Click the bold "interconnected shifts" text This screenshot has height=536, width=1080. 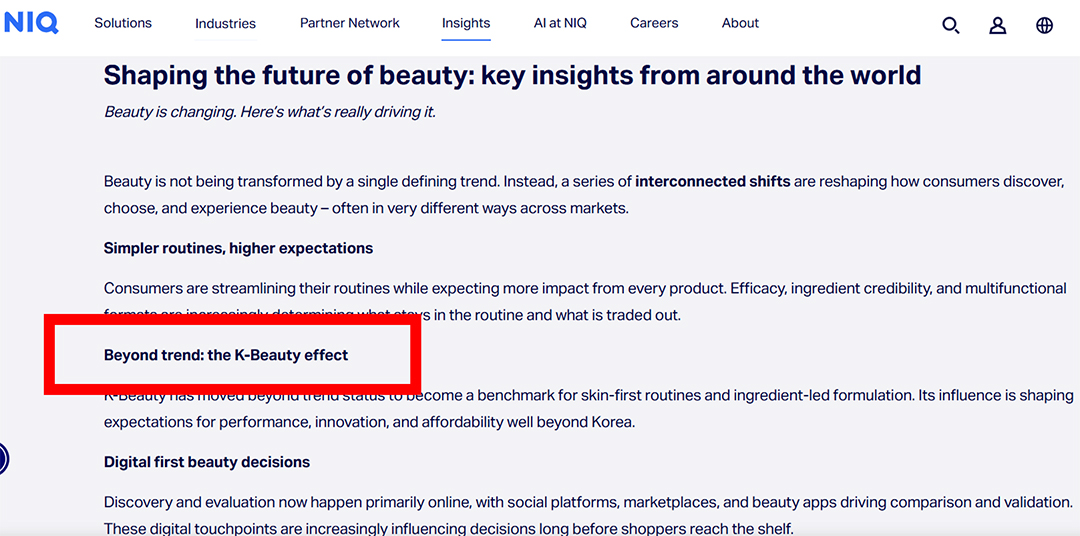pyautogui.click(x=712, y=181)
